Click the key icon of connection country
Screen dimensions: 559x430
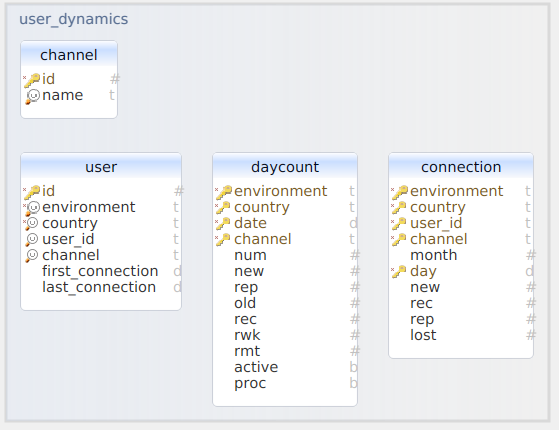[400, 208]
